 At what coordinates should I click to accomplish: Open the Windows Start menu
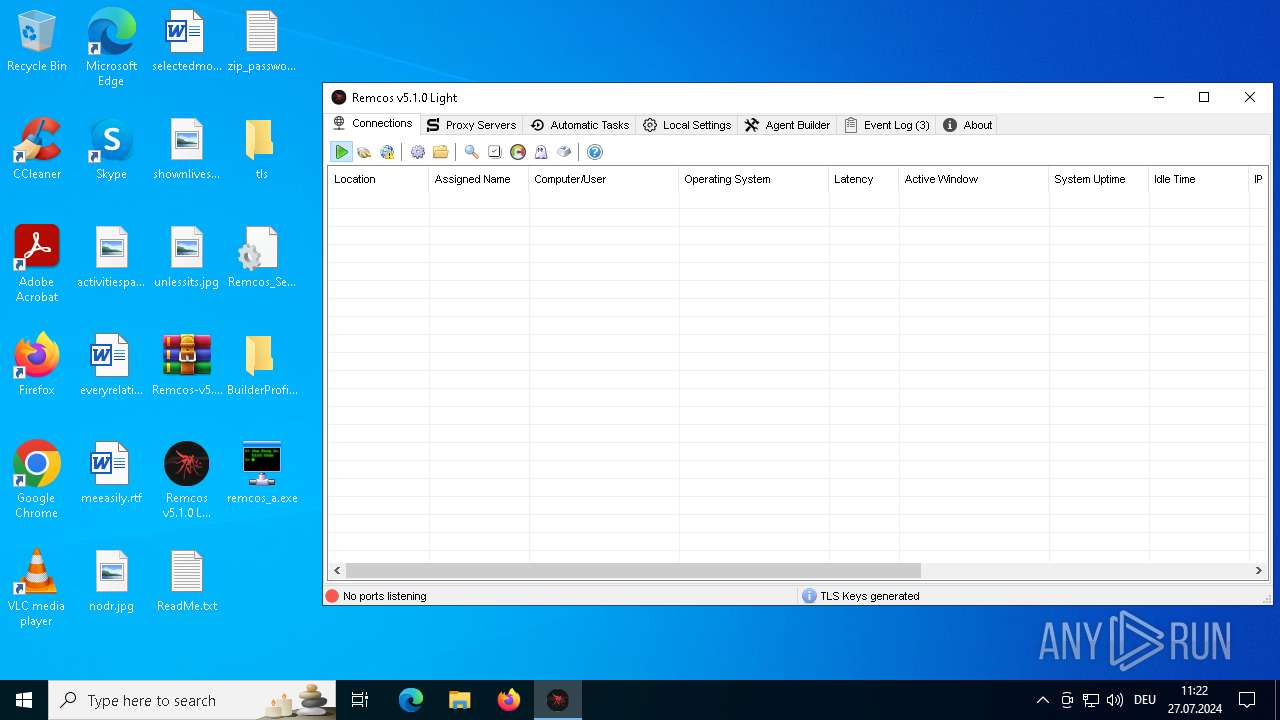(x=24, y=700)
